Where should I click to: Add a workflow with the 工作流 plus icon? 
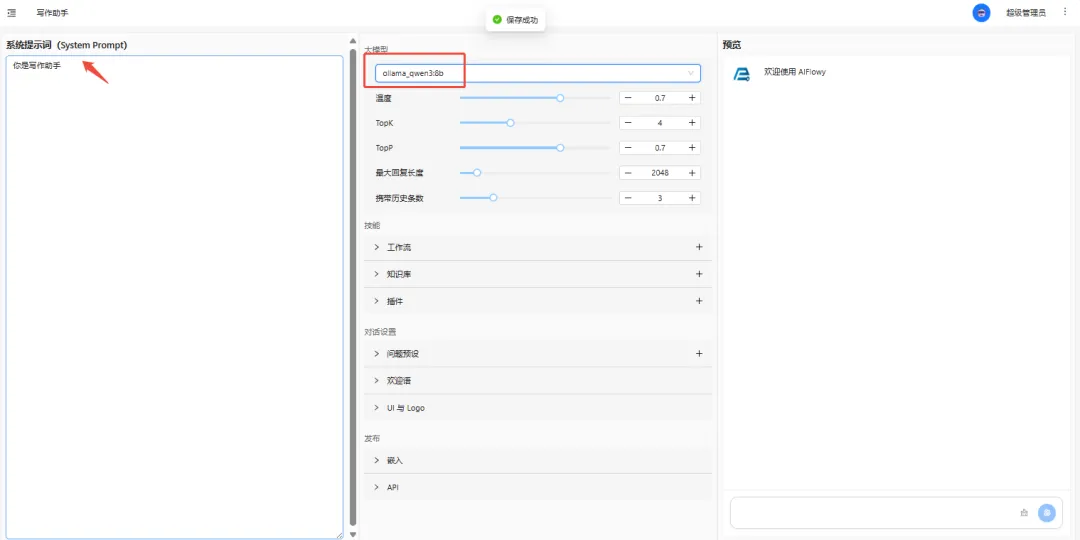coord(699,247)
